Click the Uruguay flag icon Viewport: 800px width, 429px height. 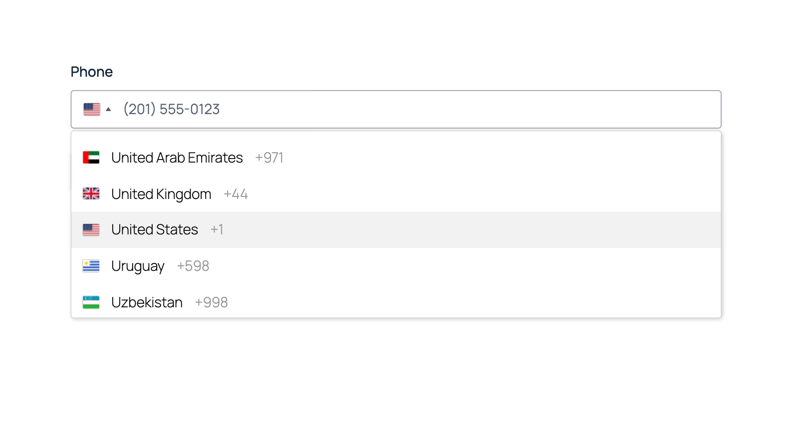(x=91, y=266)
